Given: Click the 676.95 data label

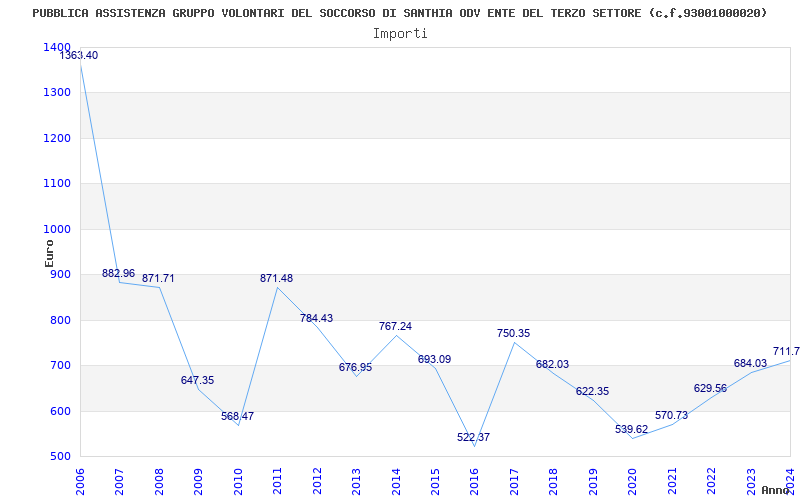Looking at the screenshot, I should 356,367.
